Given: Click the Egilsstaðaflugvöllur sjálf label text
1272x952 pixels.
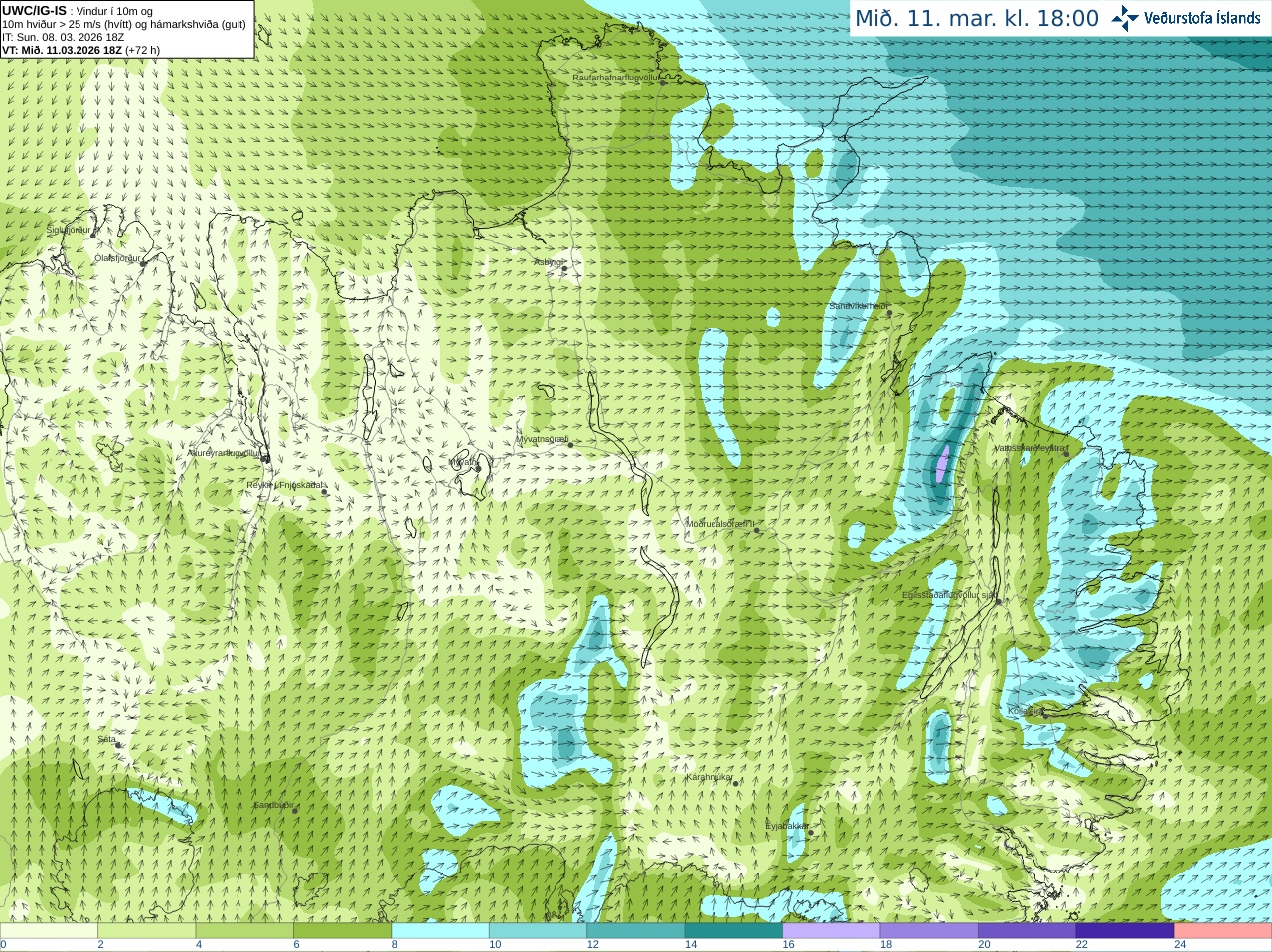Looking at the screenshot, I should (x=948, y=595).
